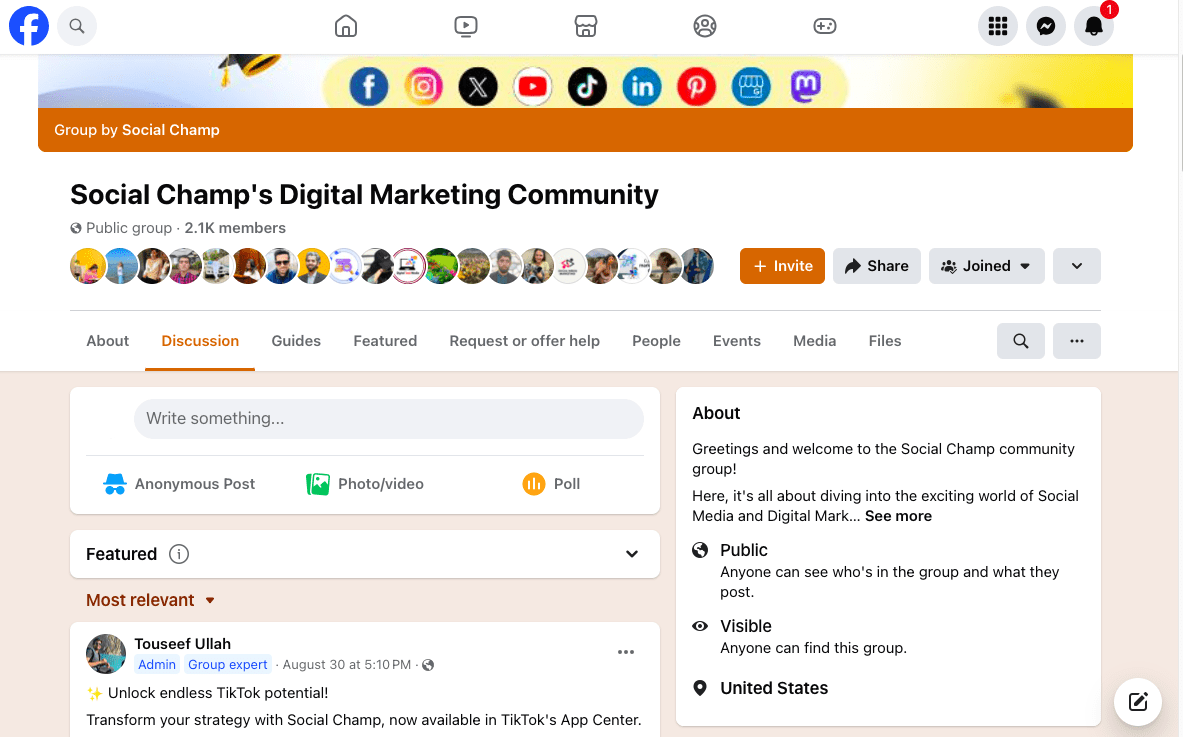Open the Facebook home feed icon
Image resolution: width=1183 pixels, height=737 pixels.
pyautogui.click(x=345, y=26)
